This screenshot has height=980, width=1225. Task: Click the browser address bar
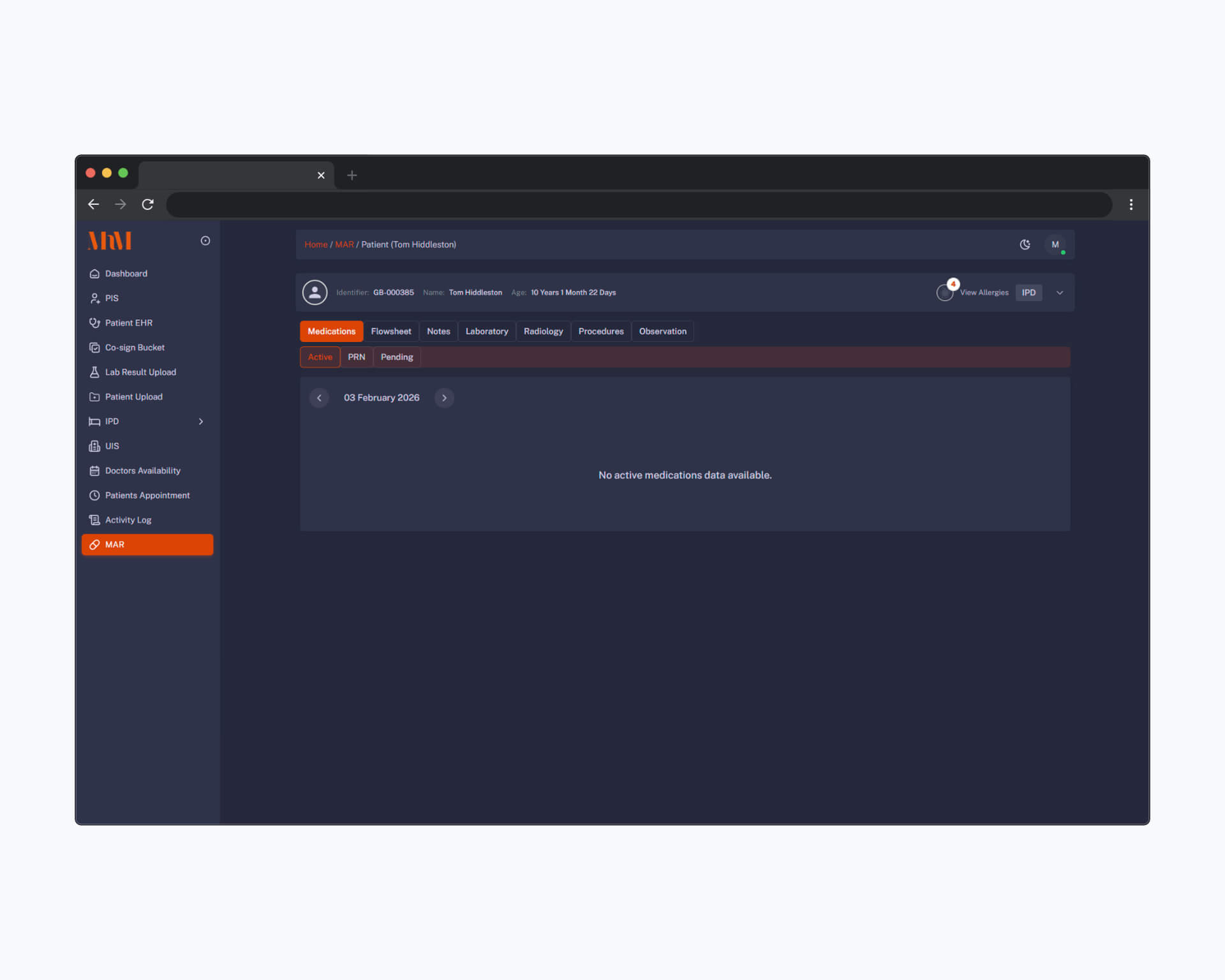(x=638, y=205)
